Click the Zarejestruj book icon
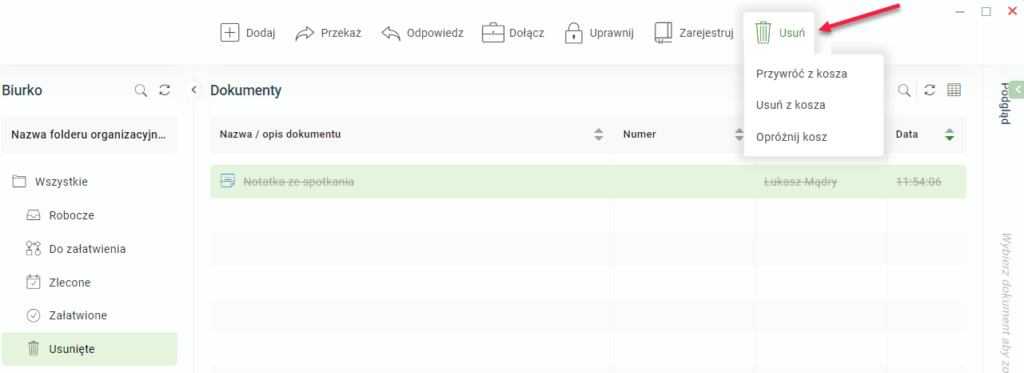1024x373 pixels. click(664, 33)
